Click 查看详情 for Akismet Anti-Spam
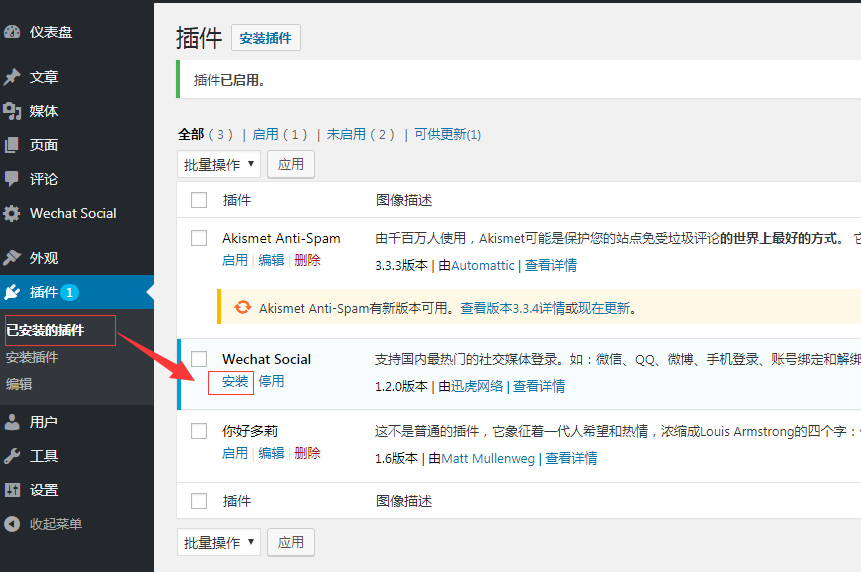 click(551, 265)
